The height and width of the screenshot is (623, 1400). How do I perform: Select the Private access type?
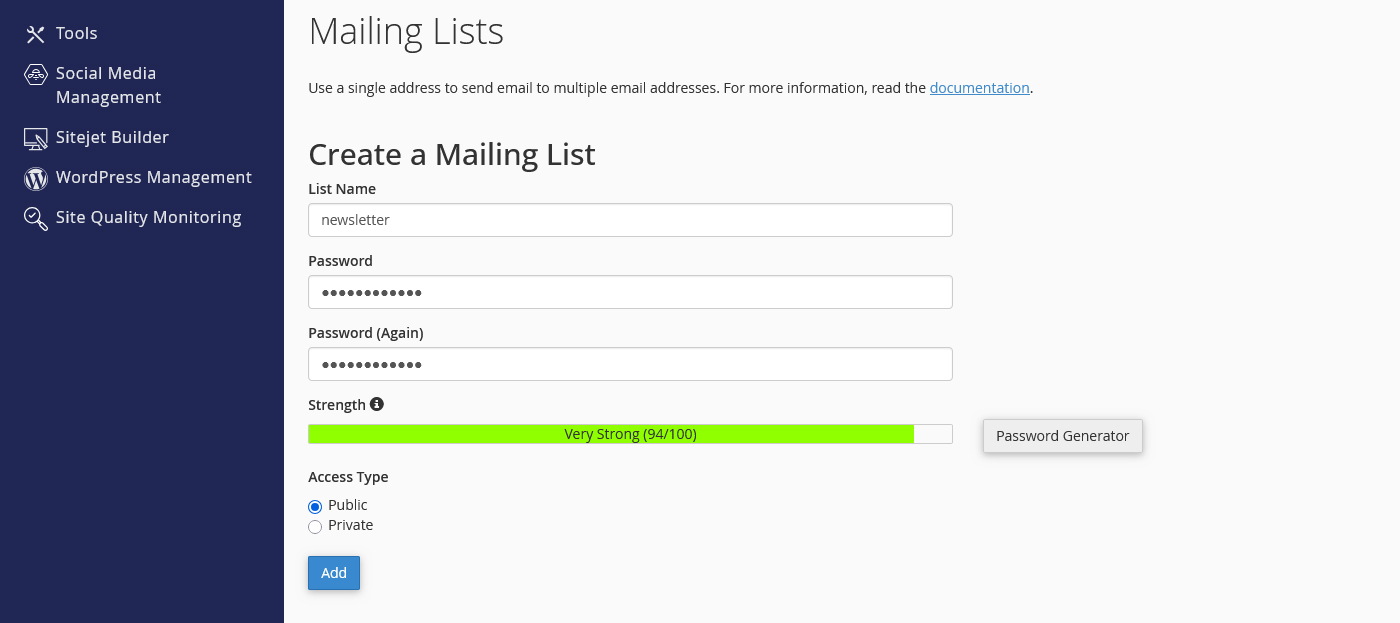click(315, 526)
